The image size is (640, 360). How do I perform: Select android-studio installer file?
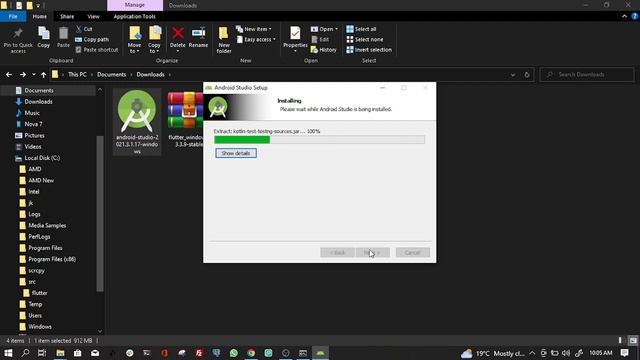click(x=137, y=122)
